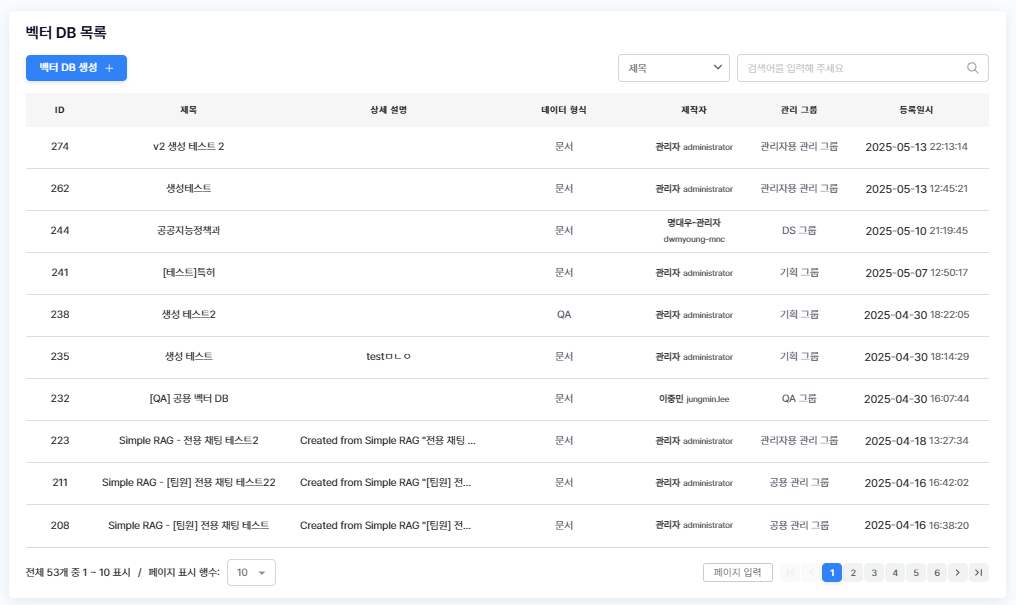This screenshot has width=1016, height=605.
Task: Select the [테스트]특허 row
Action: [x=188, y=272]
